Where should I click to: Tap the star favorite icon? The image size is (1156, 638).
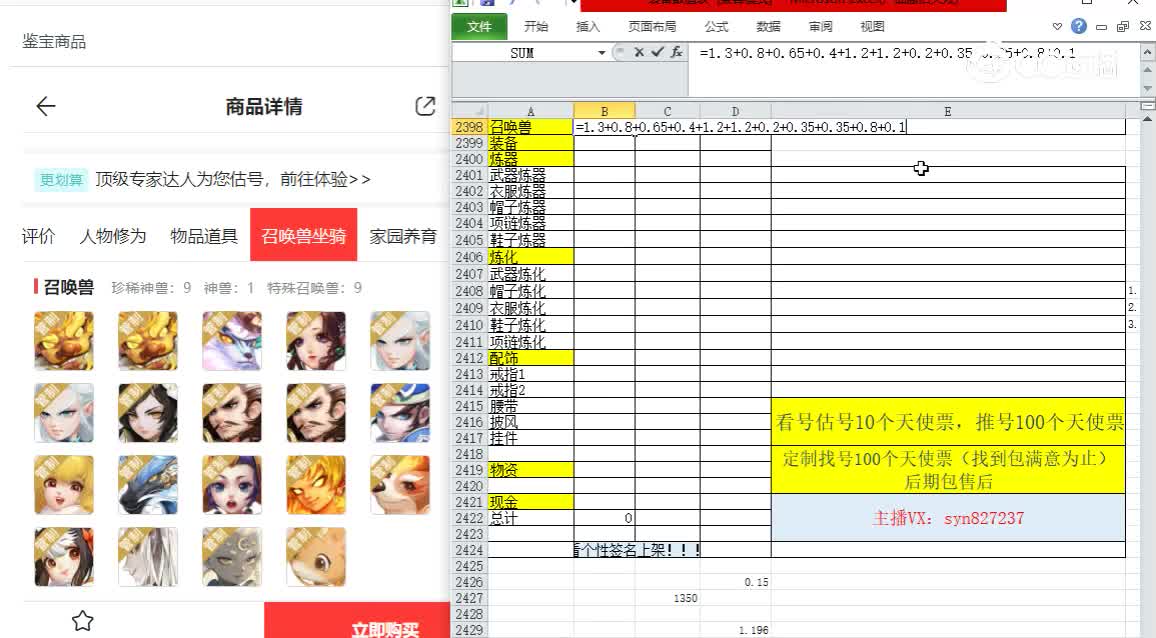tap(83, 621)
